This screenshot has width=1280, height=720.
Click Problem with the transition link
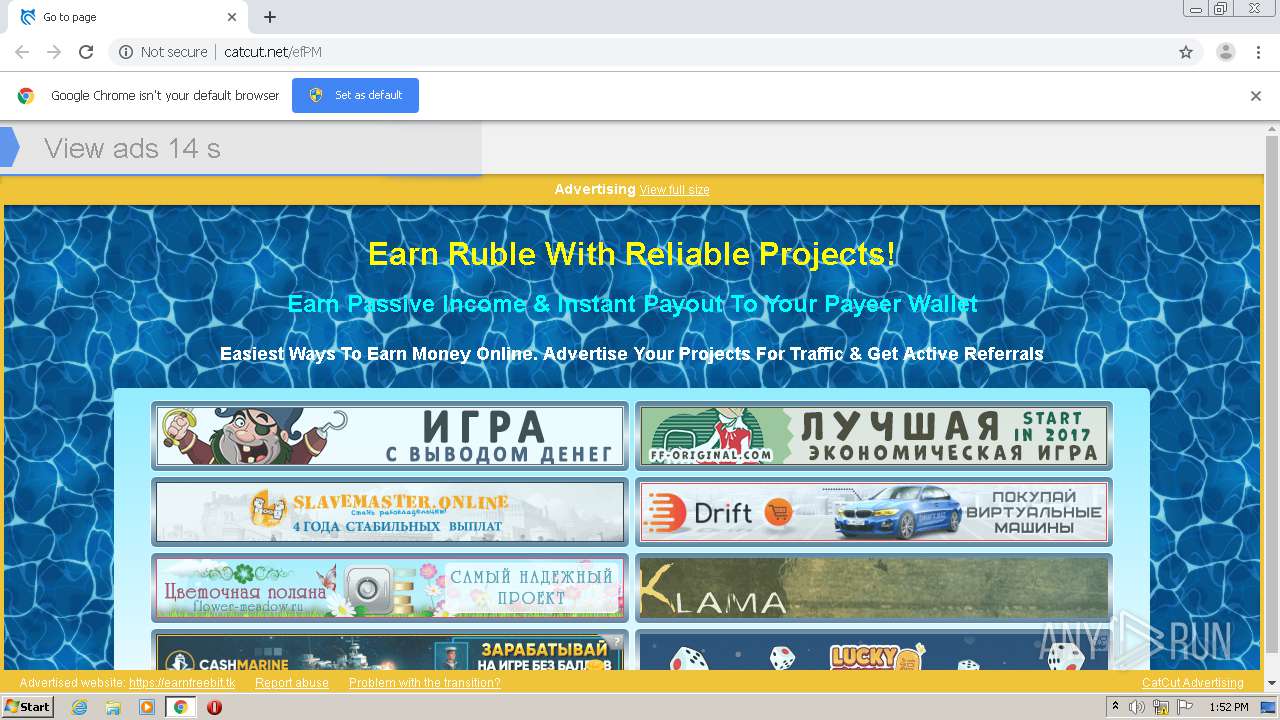click(425, 683)
